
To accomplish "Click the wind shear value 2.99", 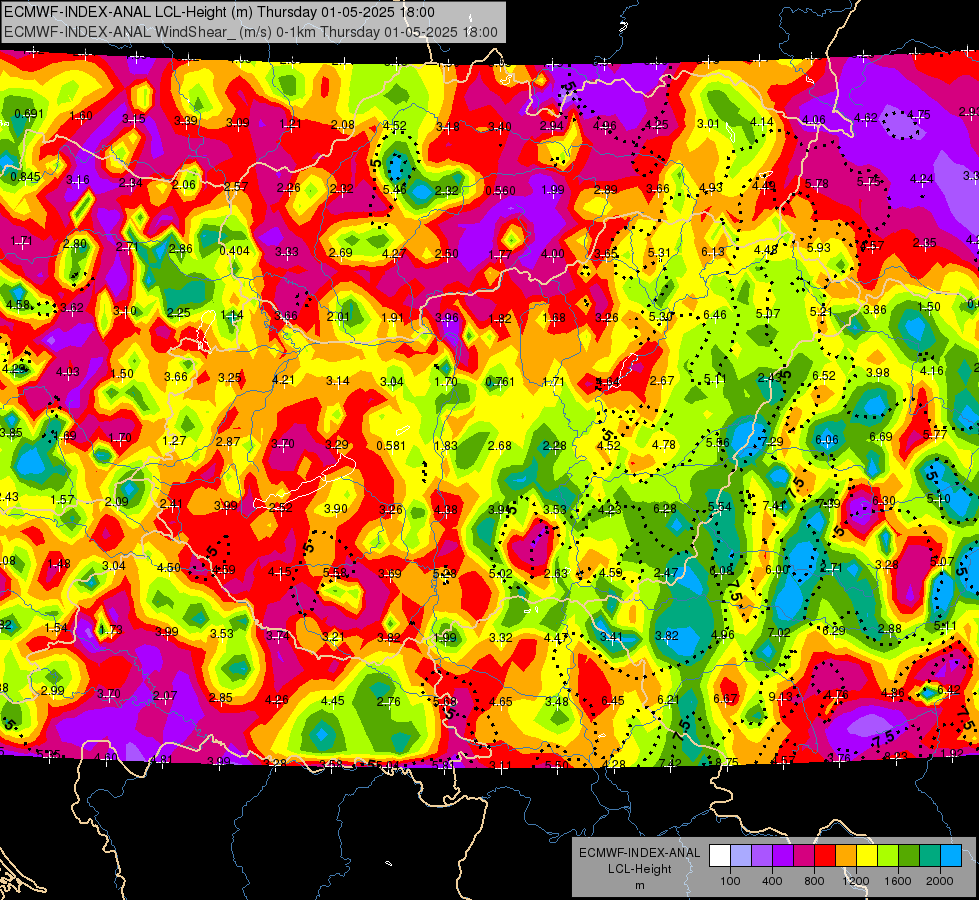I will coord(52,691).
